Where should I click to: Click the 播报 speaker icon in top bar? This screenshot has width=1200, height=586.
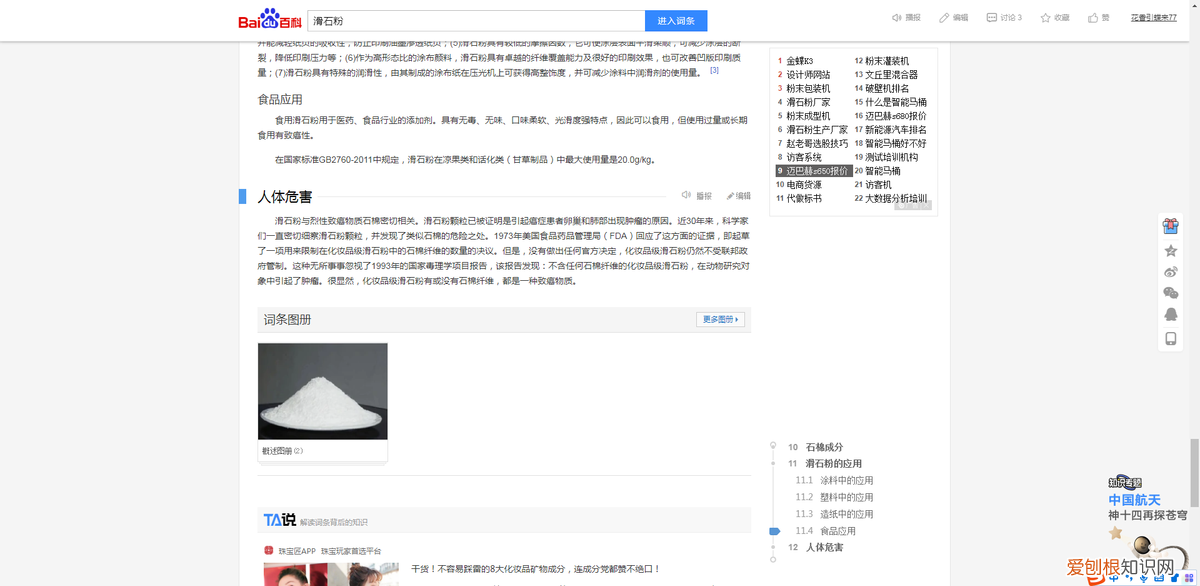coord(896,18)
